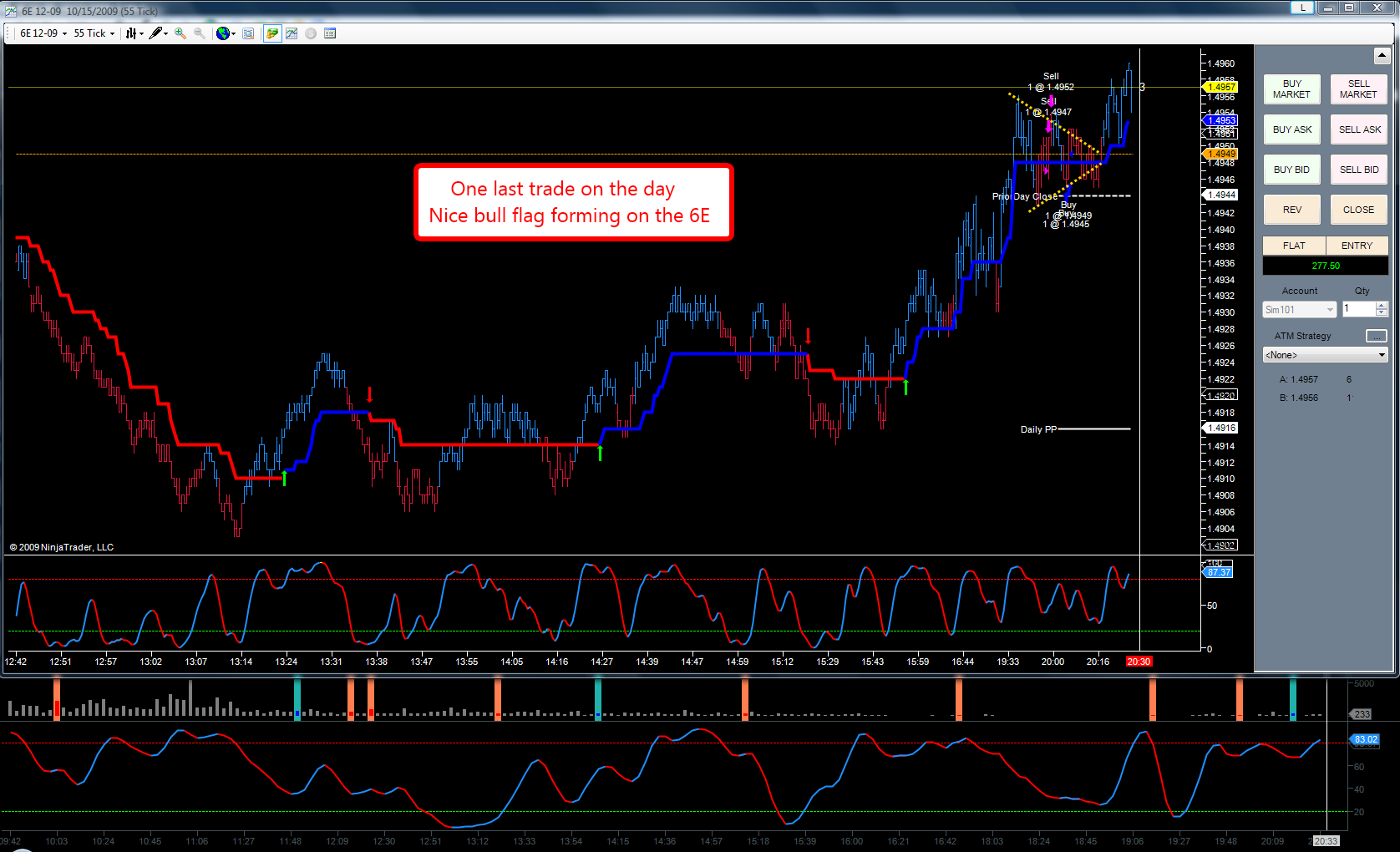
Task: Open the ATM Strategy None dropdown
Action: [1326, 355]
